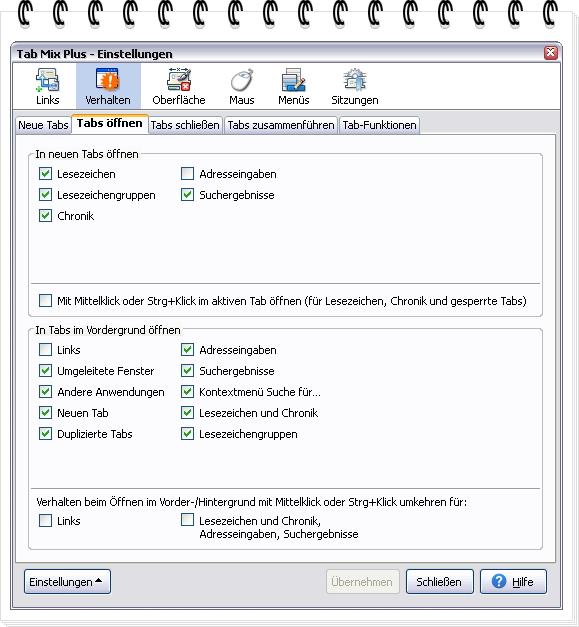Toggle Lesezeichen und Chronik foreground checkbox

point(187,412)
